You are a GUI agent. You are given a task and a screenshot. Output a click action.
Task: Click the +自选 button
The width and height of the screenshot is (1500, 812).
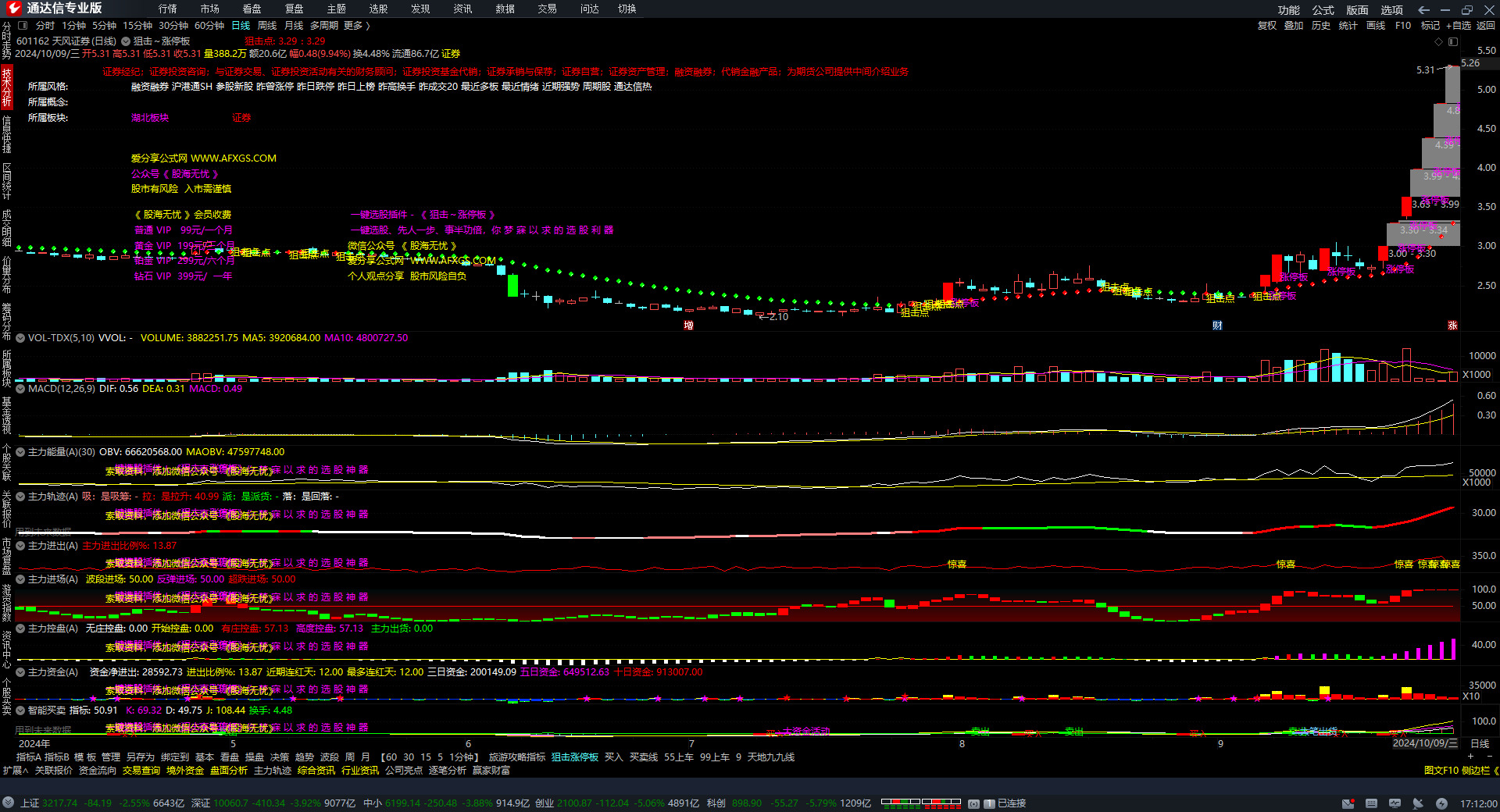[1458, 26]
